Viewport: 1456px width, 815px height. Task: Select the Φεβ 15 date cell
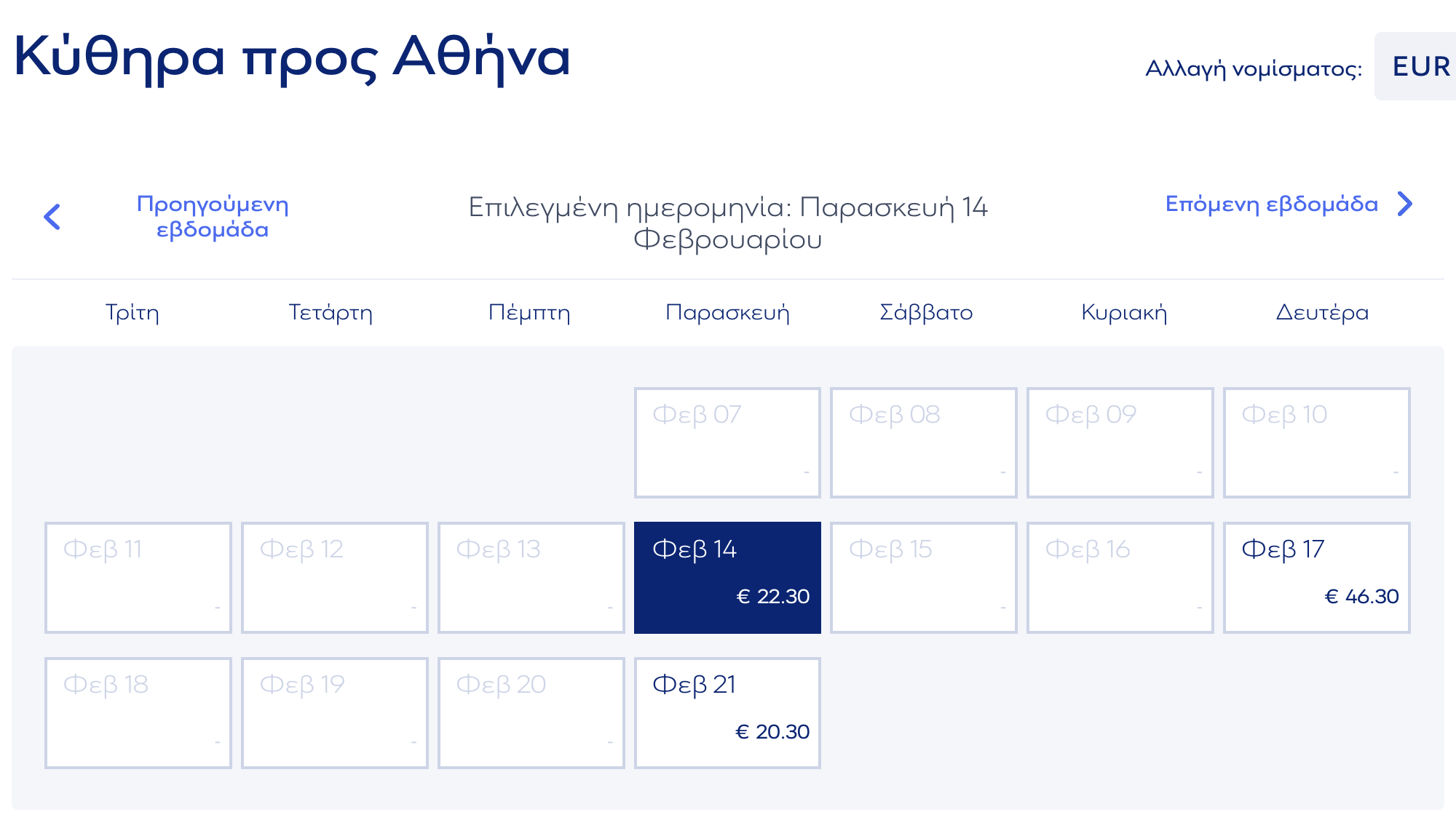[923, 577]
